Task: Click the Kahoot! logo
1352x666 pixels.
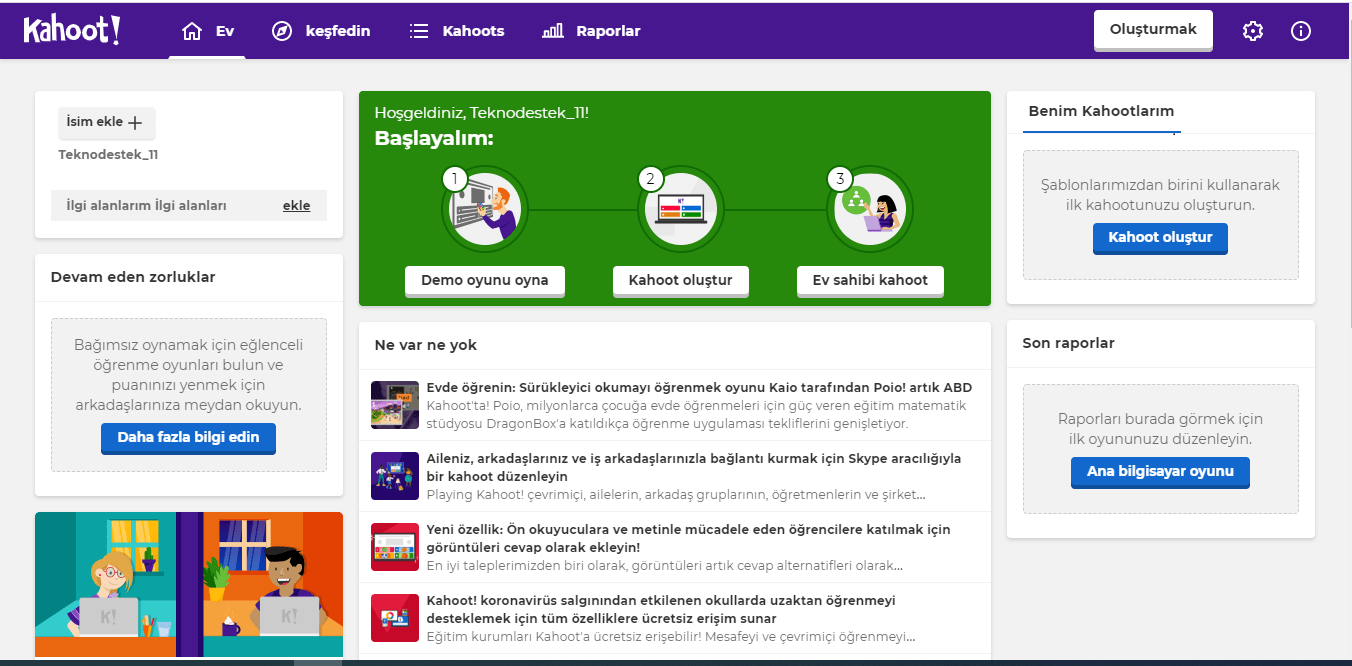Action: point(72,30)
